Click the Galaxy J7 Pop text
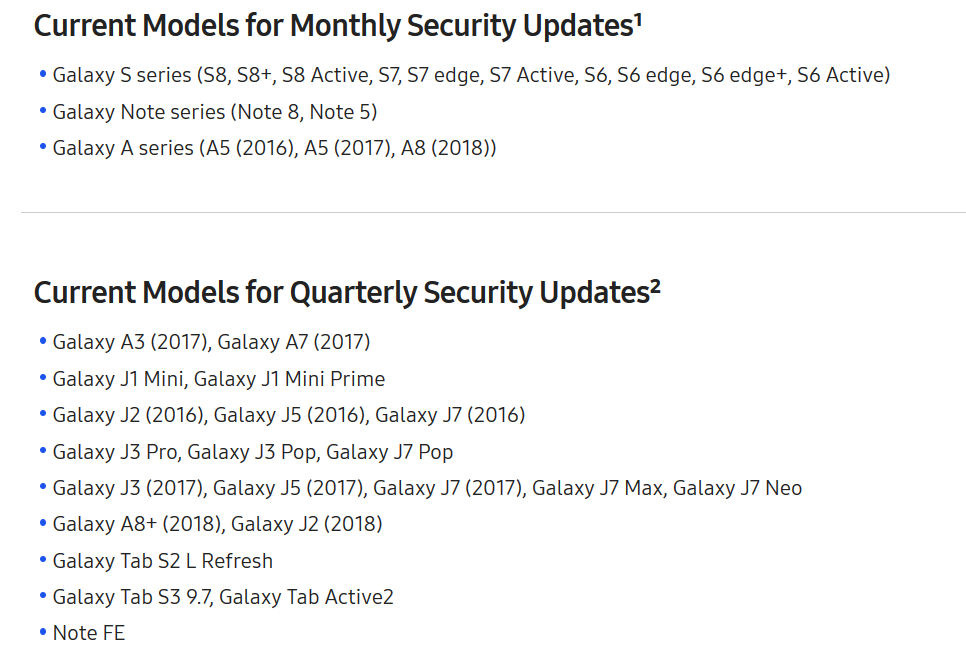The height and width of the screenshot is (662, 966). point(390,452)
